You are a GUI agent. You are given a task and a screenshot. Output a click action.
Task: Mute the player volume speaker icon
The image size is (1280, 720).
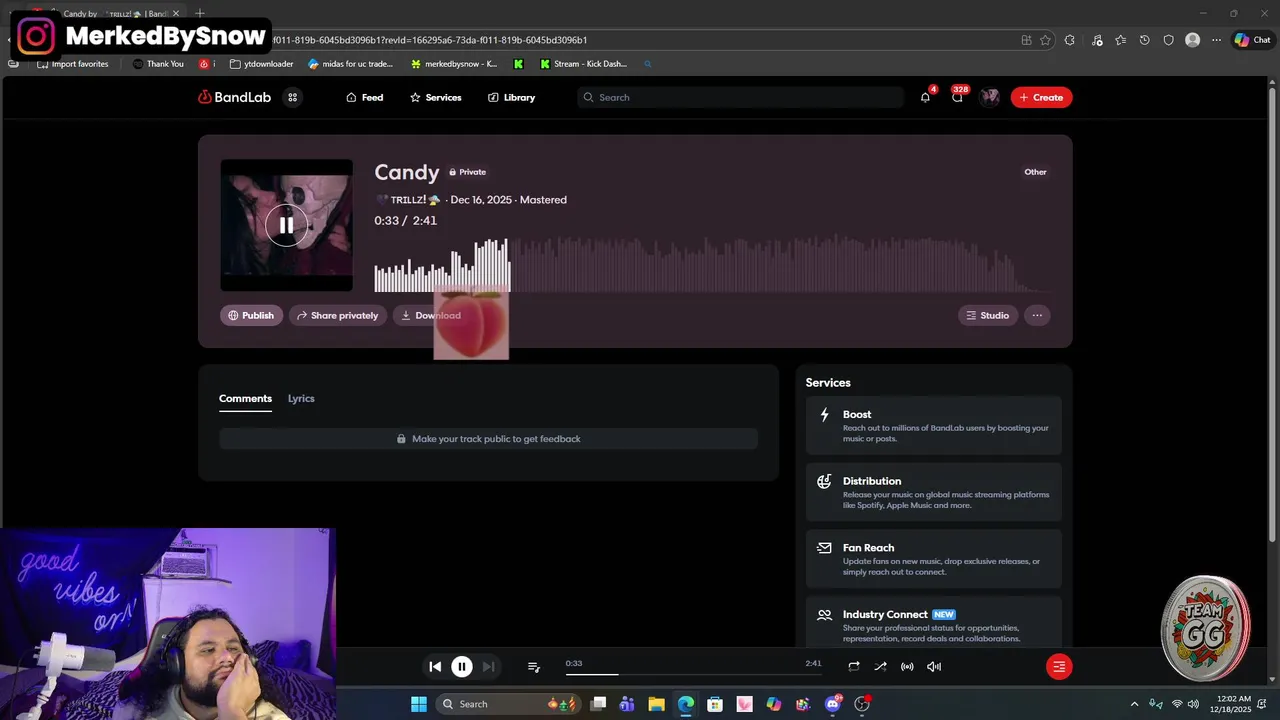coord(934,666)
